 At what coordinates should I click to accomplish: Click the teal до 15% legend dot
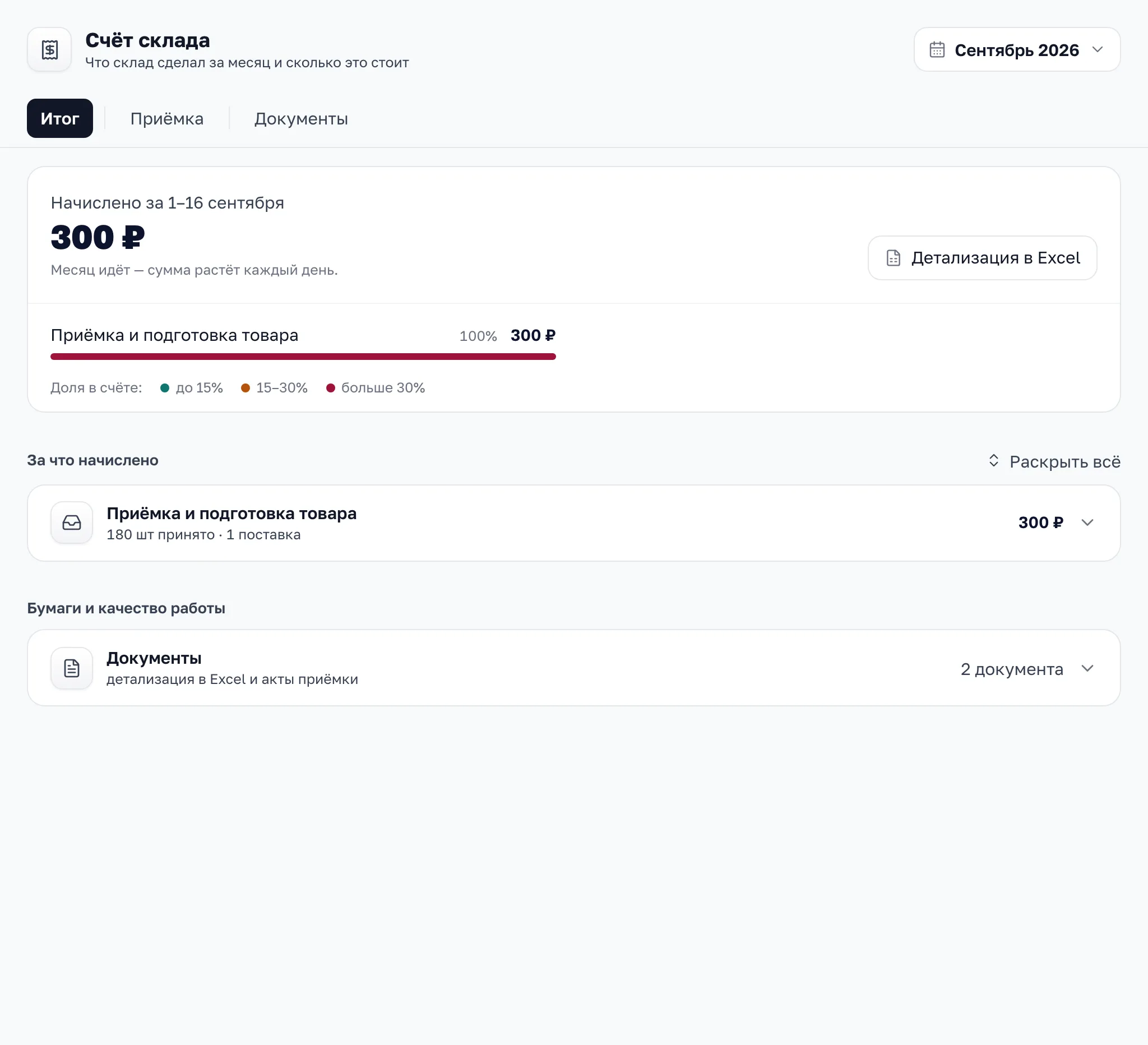pyautogui.click(x=165, y=388)
